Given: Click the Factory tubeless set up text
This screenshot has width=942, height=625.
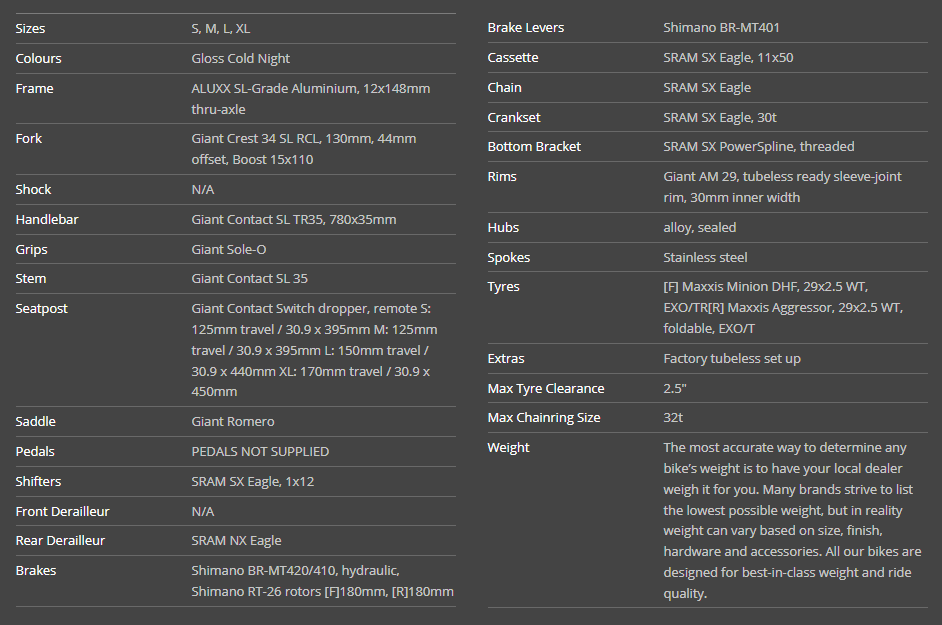Looking at the screenshot, I should 731,359.
